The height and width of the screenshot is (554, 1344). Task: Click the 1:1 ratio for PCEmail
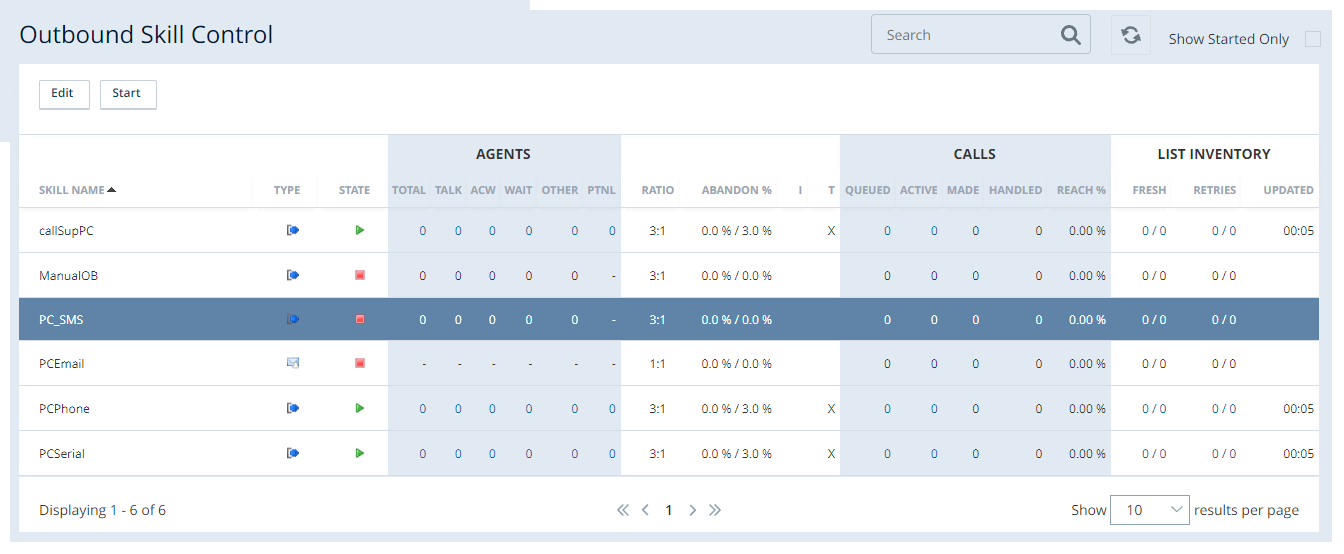657,364
